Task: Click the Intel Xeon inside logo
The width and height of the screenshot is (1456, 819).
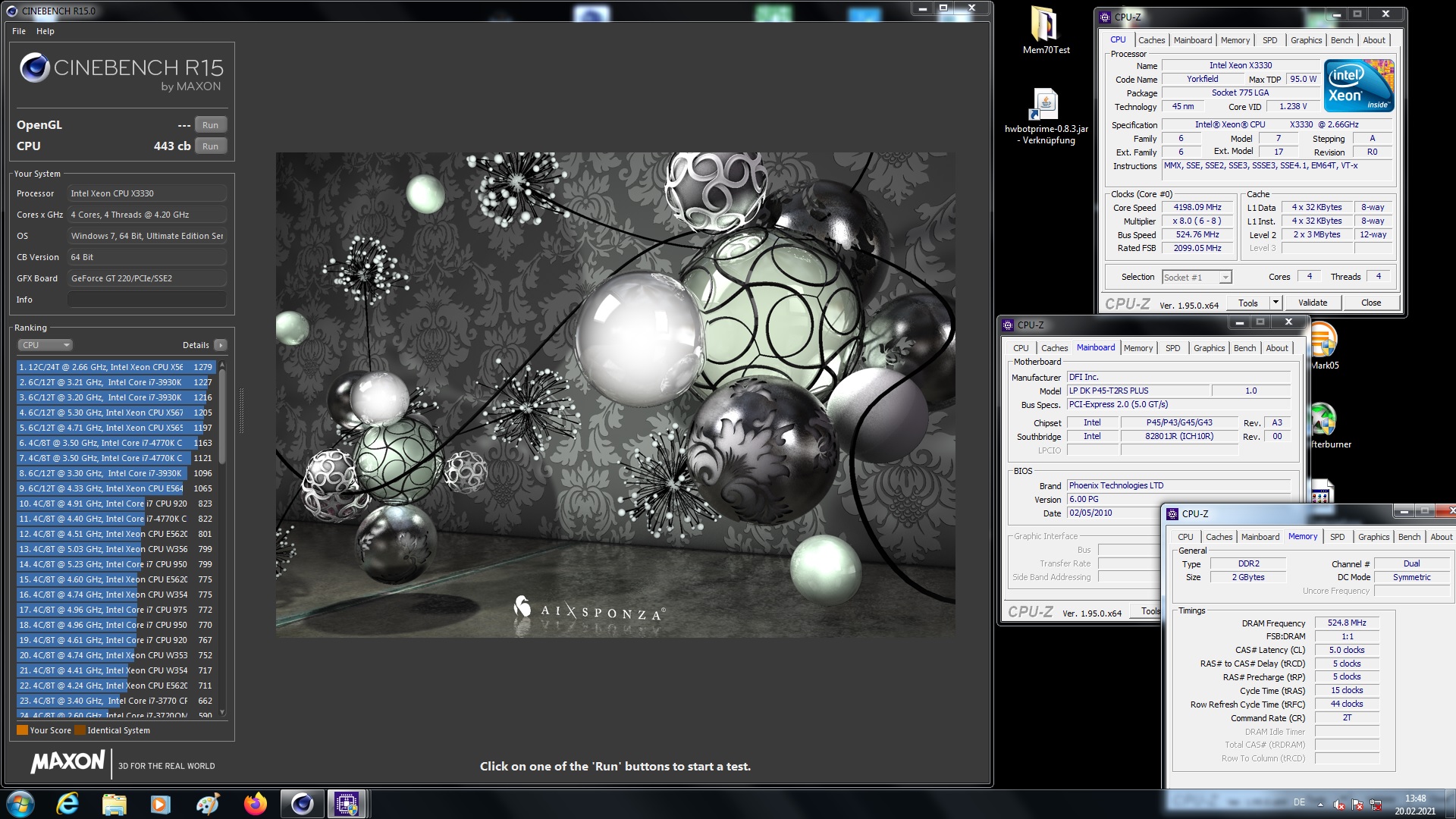Action: [1359, 86]
